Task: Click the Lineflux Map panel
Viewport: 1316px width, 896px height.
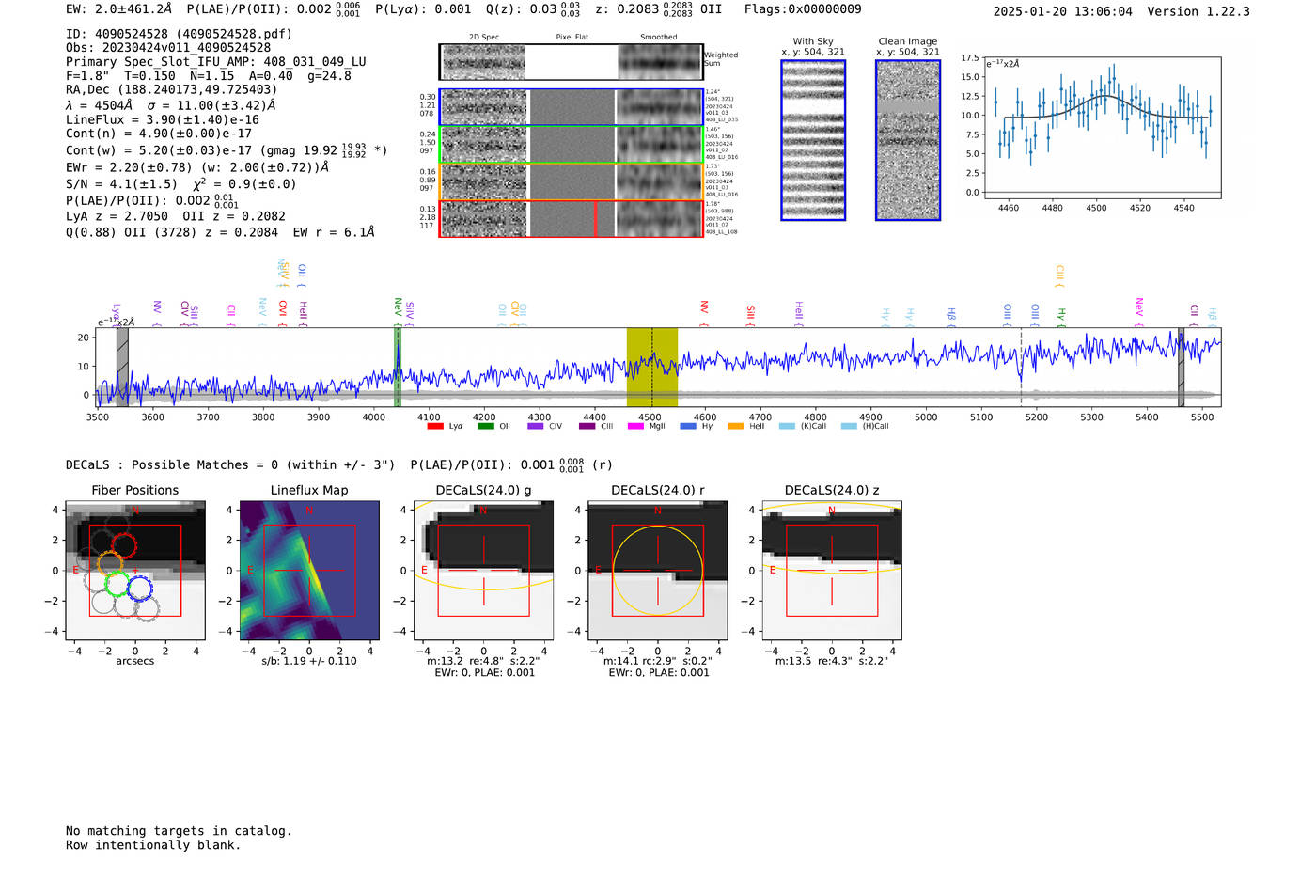Action: [x=309, y=571]
